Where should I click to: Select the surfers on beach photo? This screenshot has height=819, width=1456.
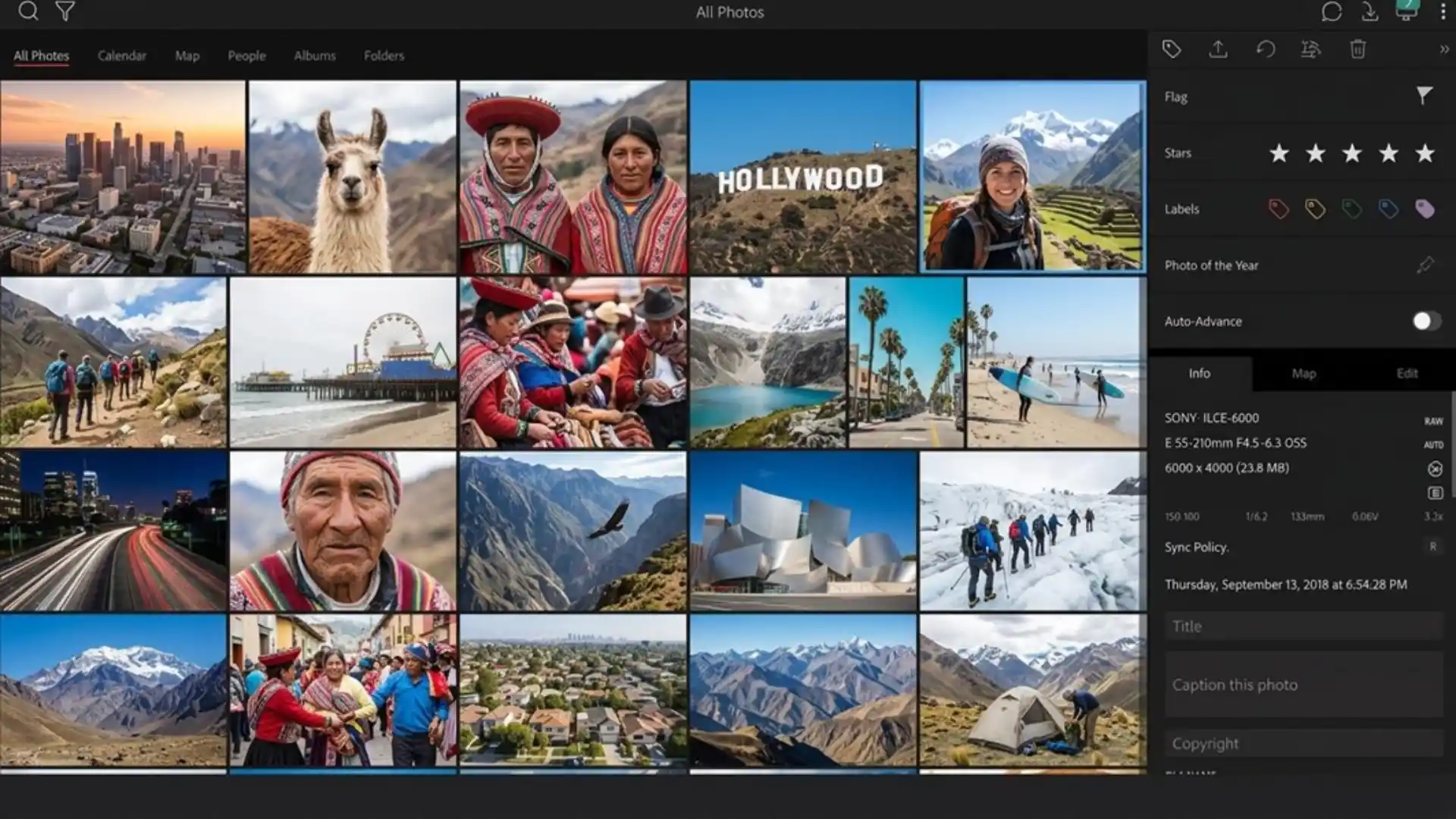click(1056, 362)
